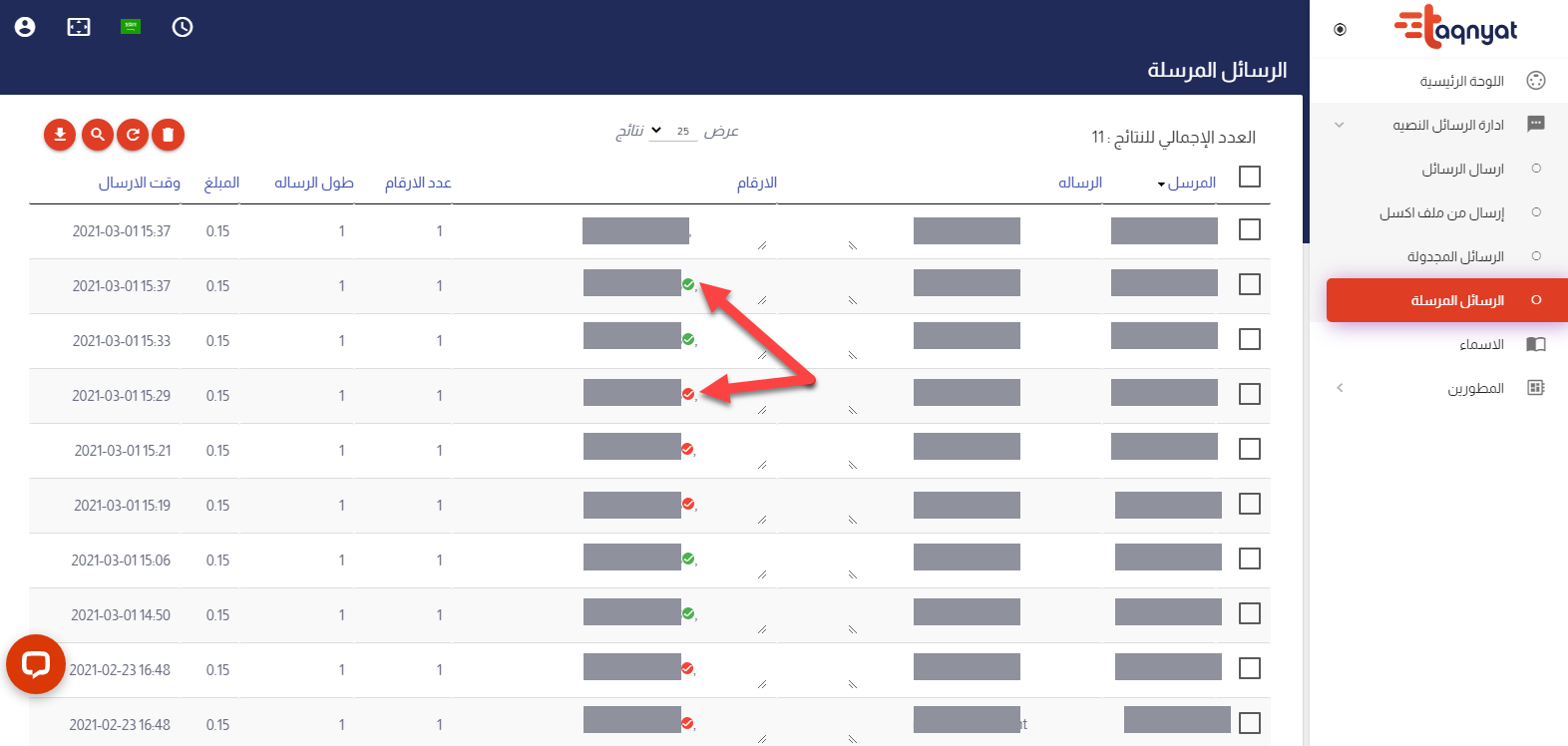Toggle the select-all checkbox in the header
This screenshot has width=1568, height=746.
pos(1250,177)
